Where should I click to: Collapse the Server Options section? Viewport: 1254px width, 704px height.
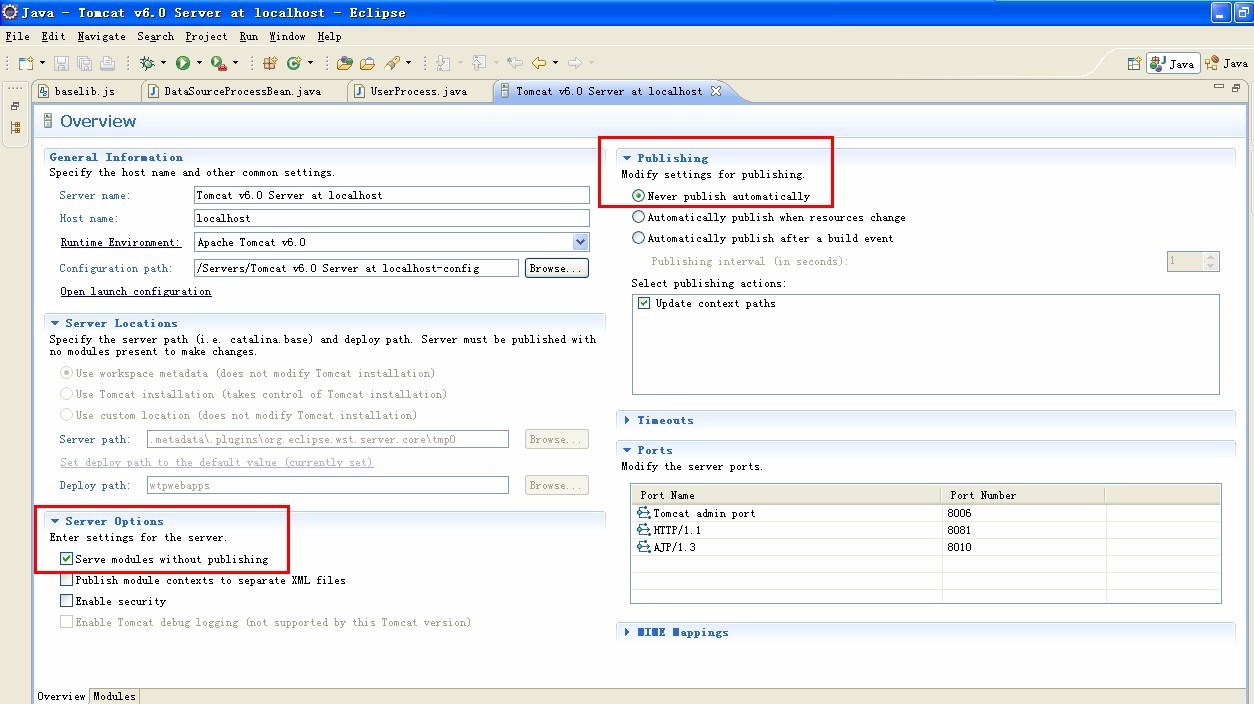55,521
